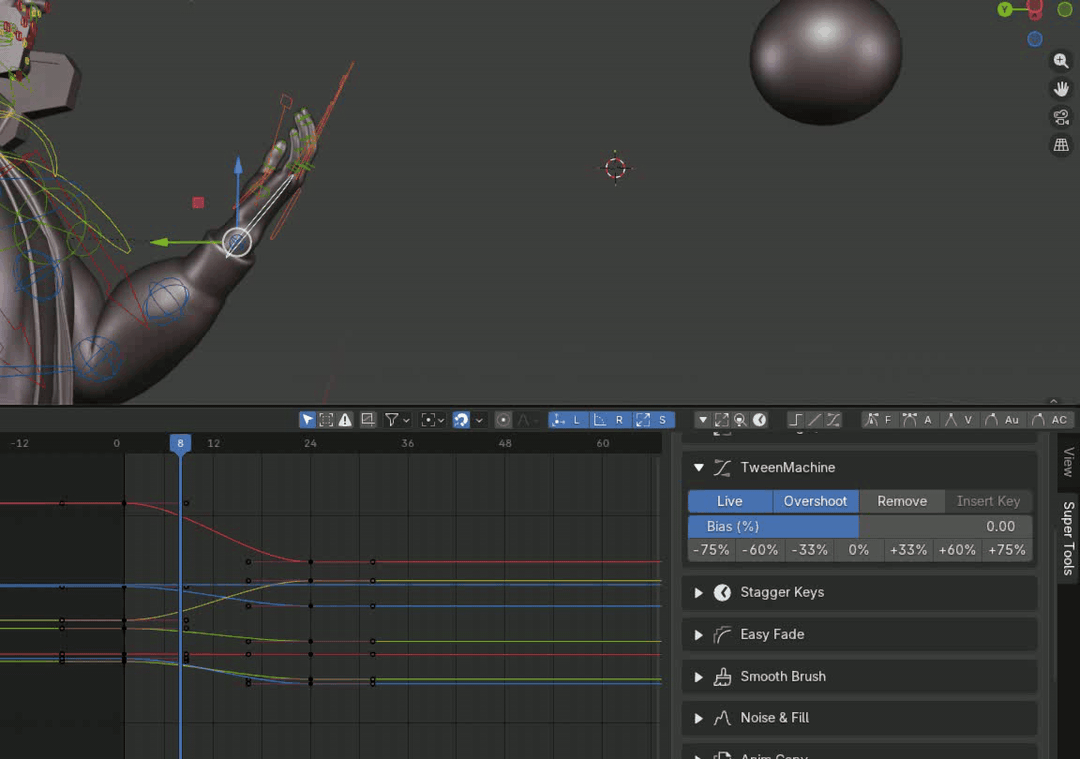This screenshot has height=759, width=1080.
Task: Toggle the Overshoot button
Action: [816, 501]
